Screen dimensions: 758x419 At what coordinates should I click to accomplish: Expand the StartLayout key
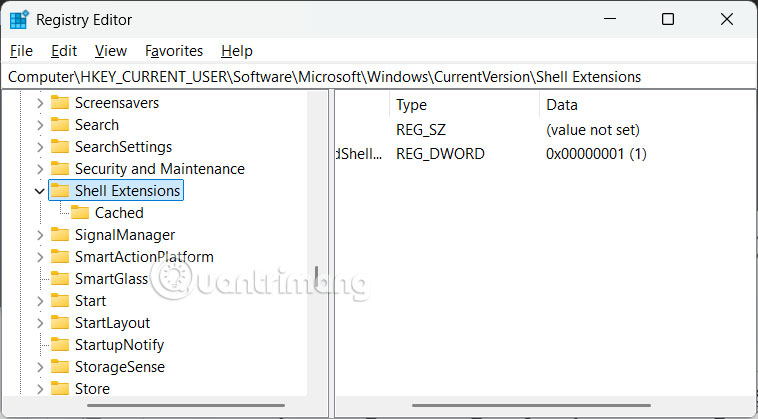click(x=40, y=323)
